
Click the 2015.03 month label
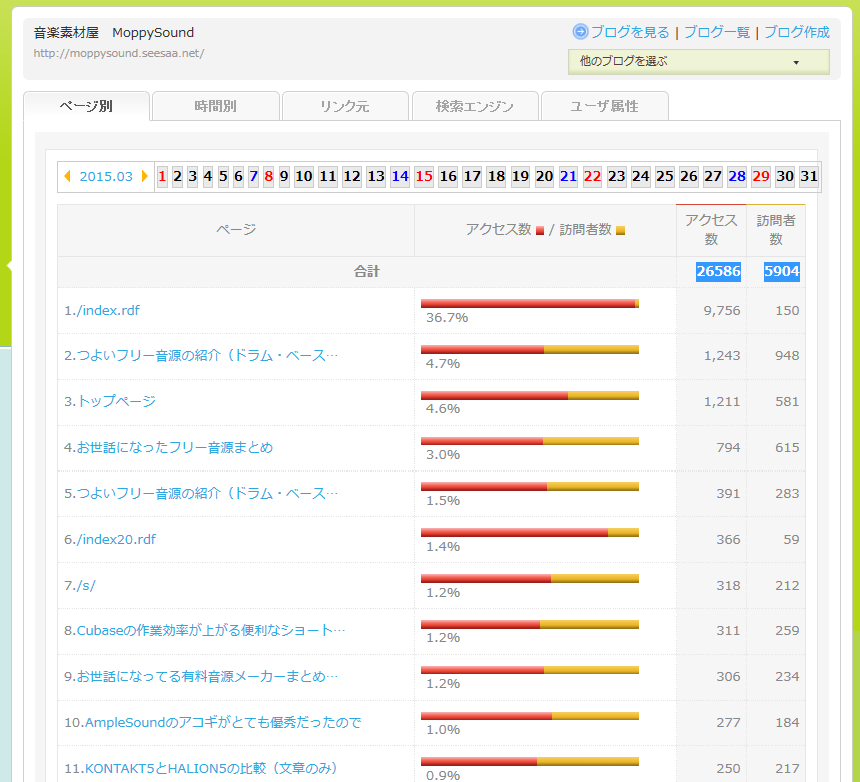(106, 176)
